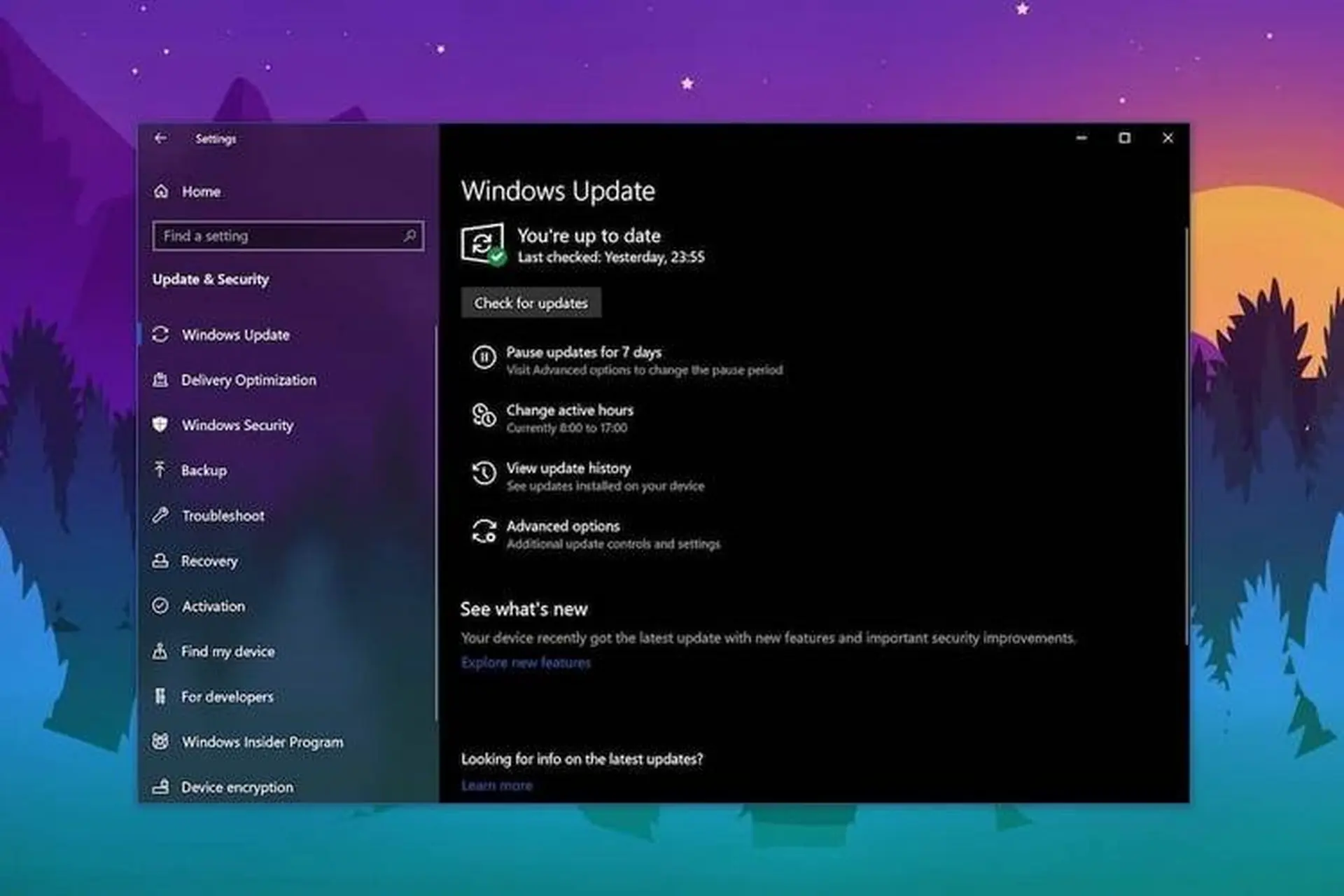Open Advanced options

click(x=596, y=534)
